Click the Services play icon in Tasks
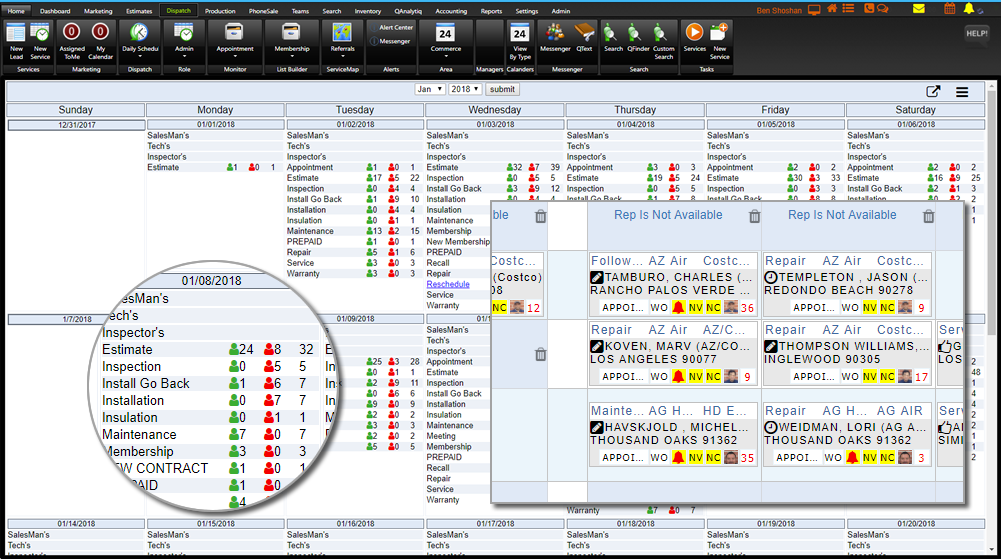The image size is (1001, 559). click(x=694, y=33)
